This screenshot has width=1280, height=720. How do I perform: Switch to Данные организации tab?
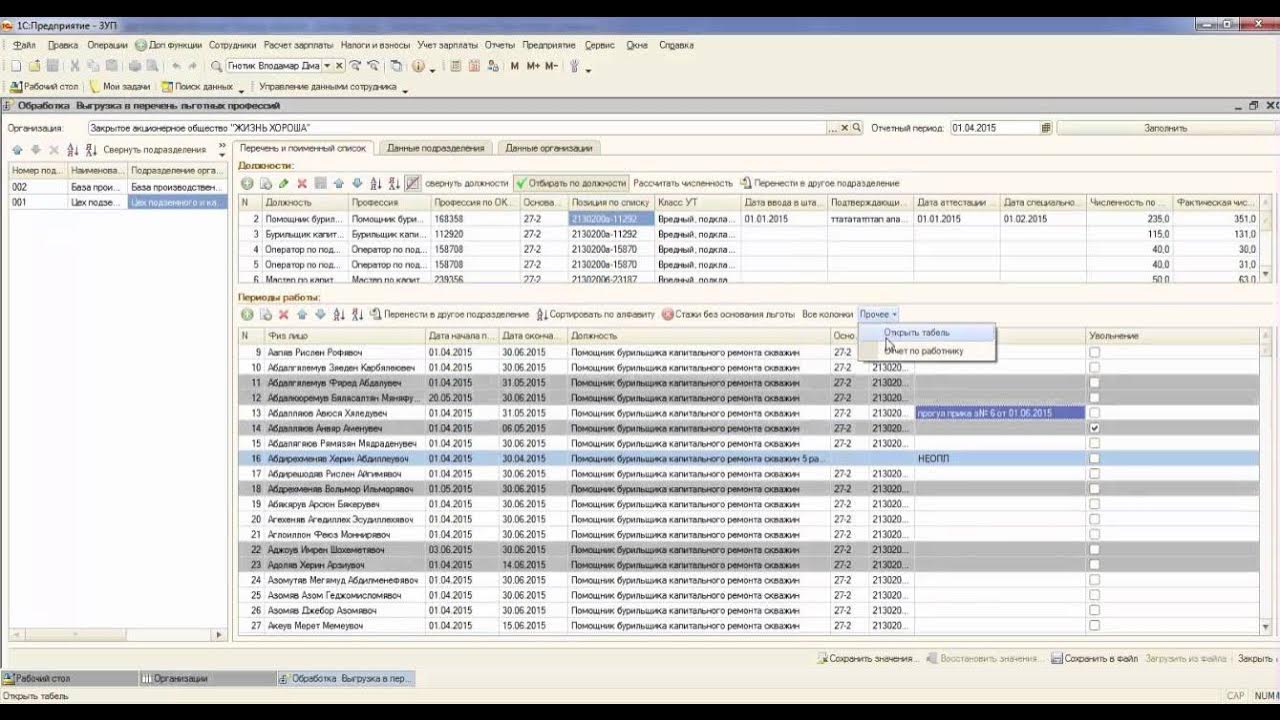click(x=547, y=148)
